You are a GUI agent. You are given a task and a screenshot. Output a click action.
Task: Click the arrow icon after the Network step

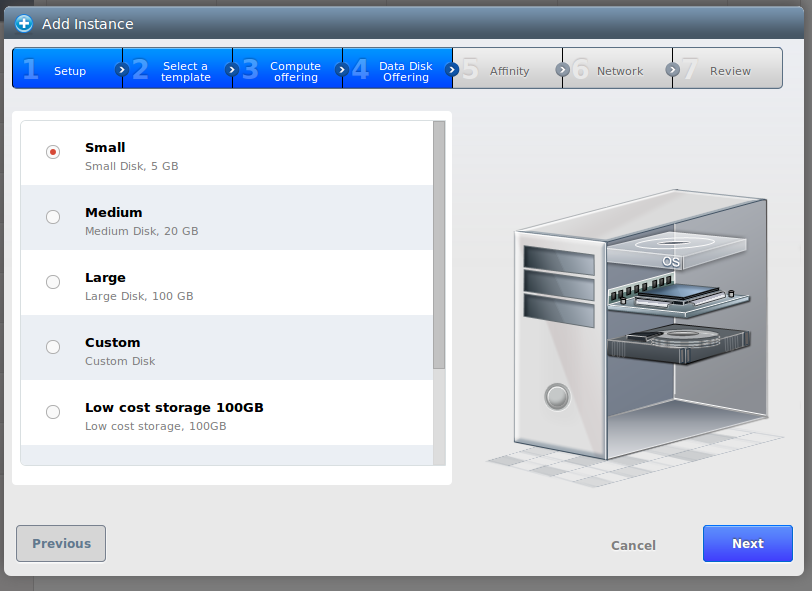point(672,69)
